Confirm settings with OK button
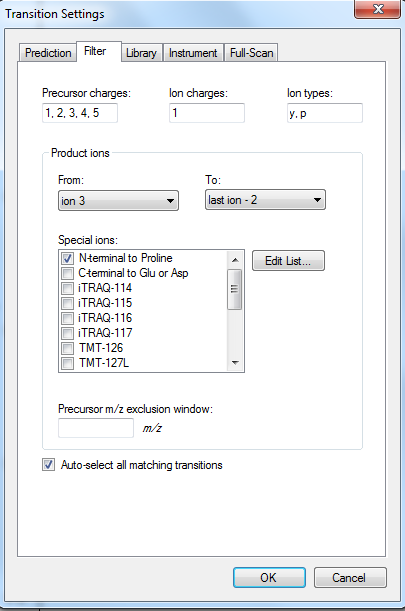 pyautogui.click(x=269, y=577)
